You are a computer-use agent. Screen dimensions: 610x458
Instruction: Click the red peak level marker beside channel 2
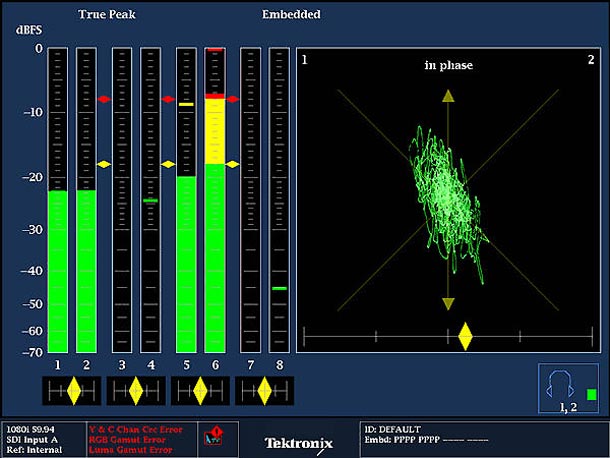coord(104,99)
